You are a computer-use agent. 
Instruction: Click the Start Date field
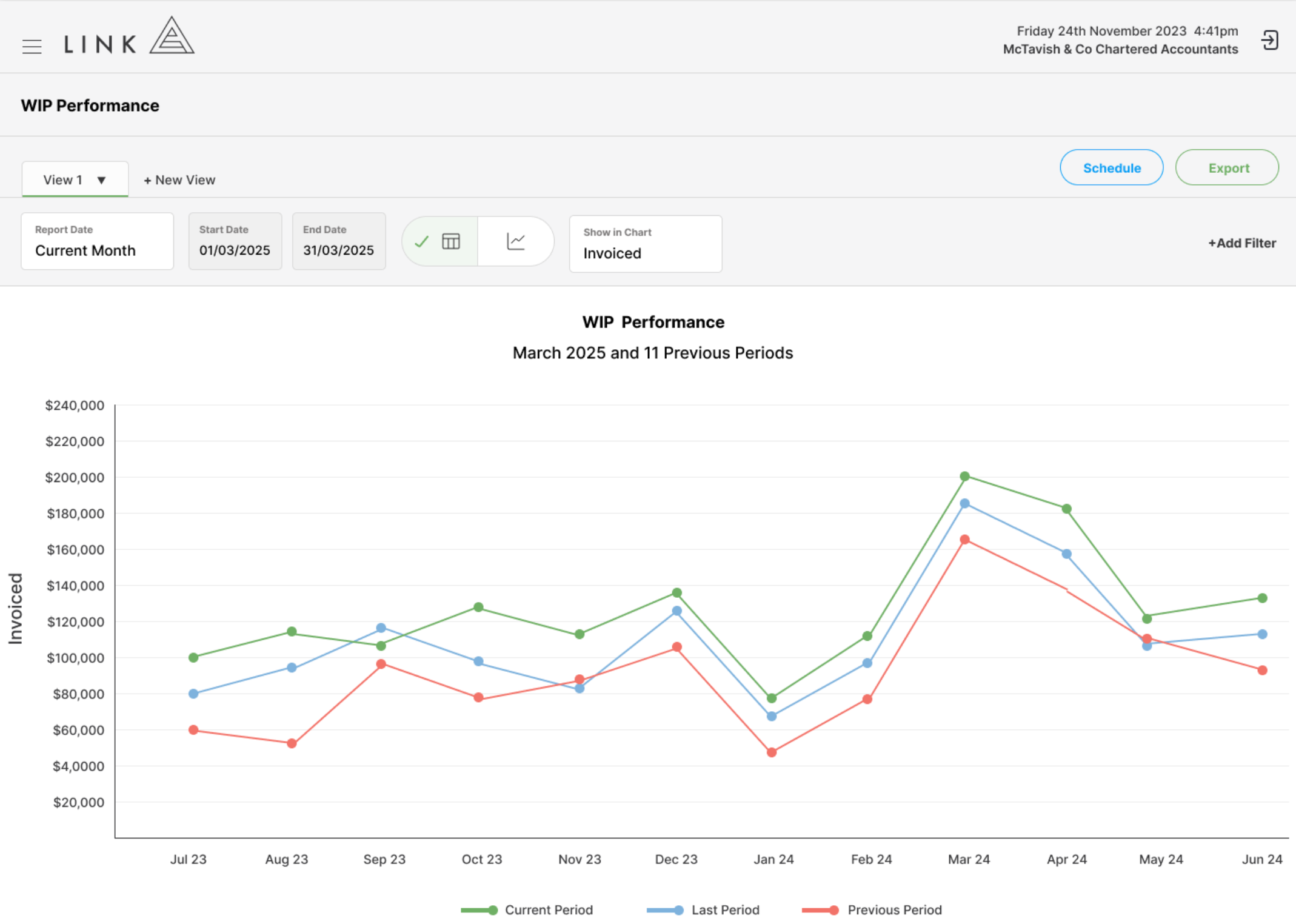(x=235, y=241)
